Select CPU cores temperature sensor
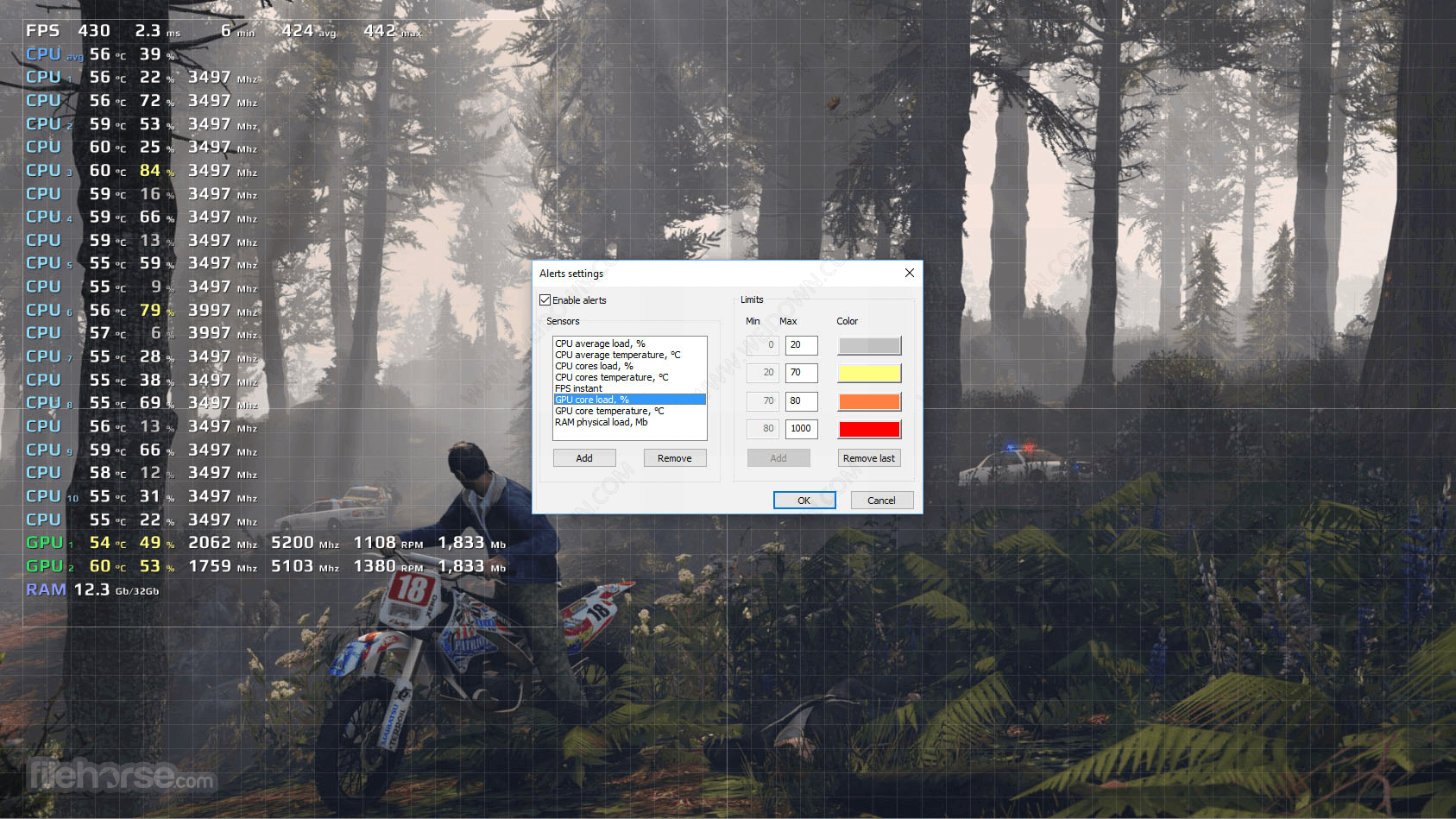The image size is (1456, 819). click(x=611, y=377)
